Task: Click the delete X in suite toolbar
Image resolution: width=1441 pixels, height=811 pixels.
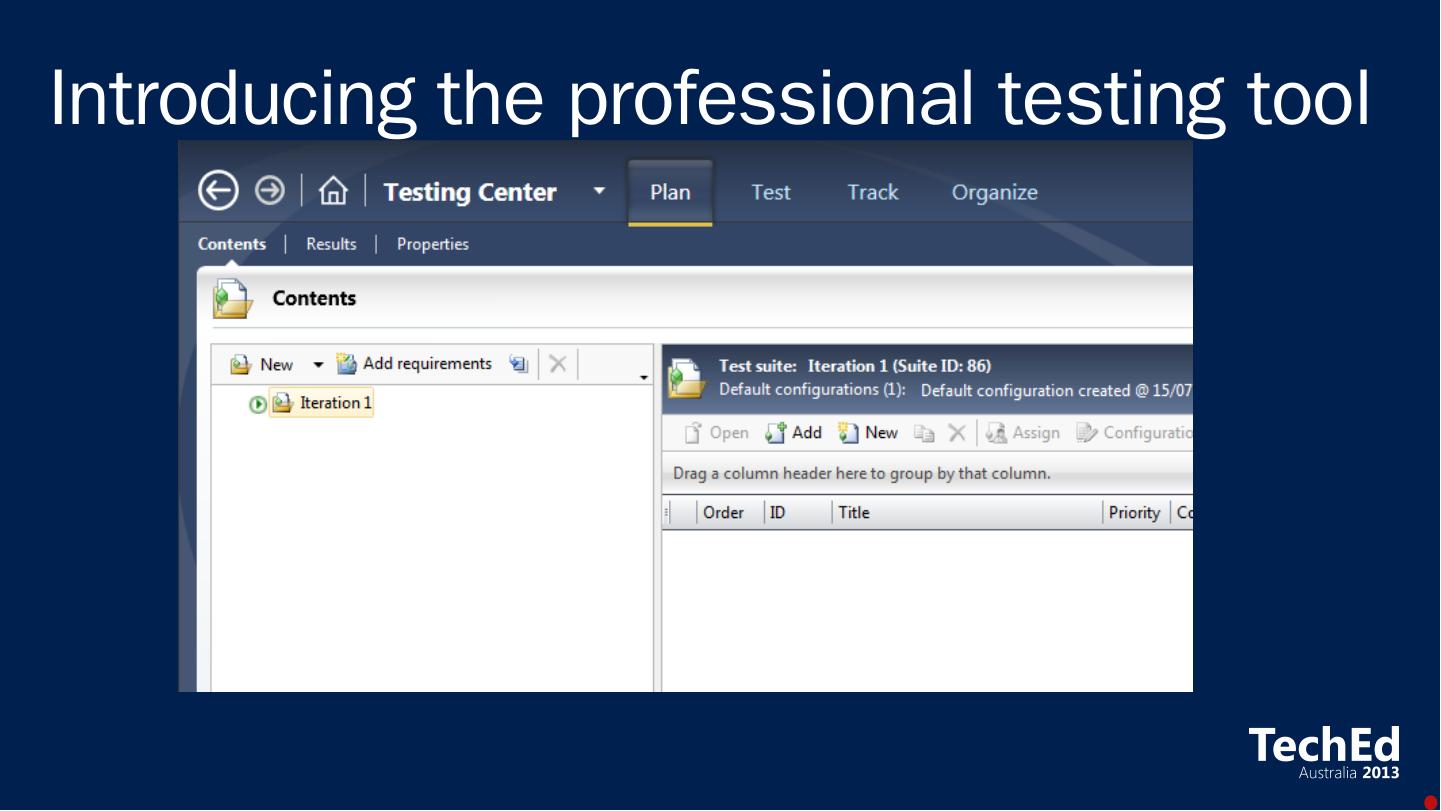Action: click(x=558, y=364)
